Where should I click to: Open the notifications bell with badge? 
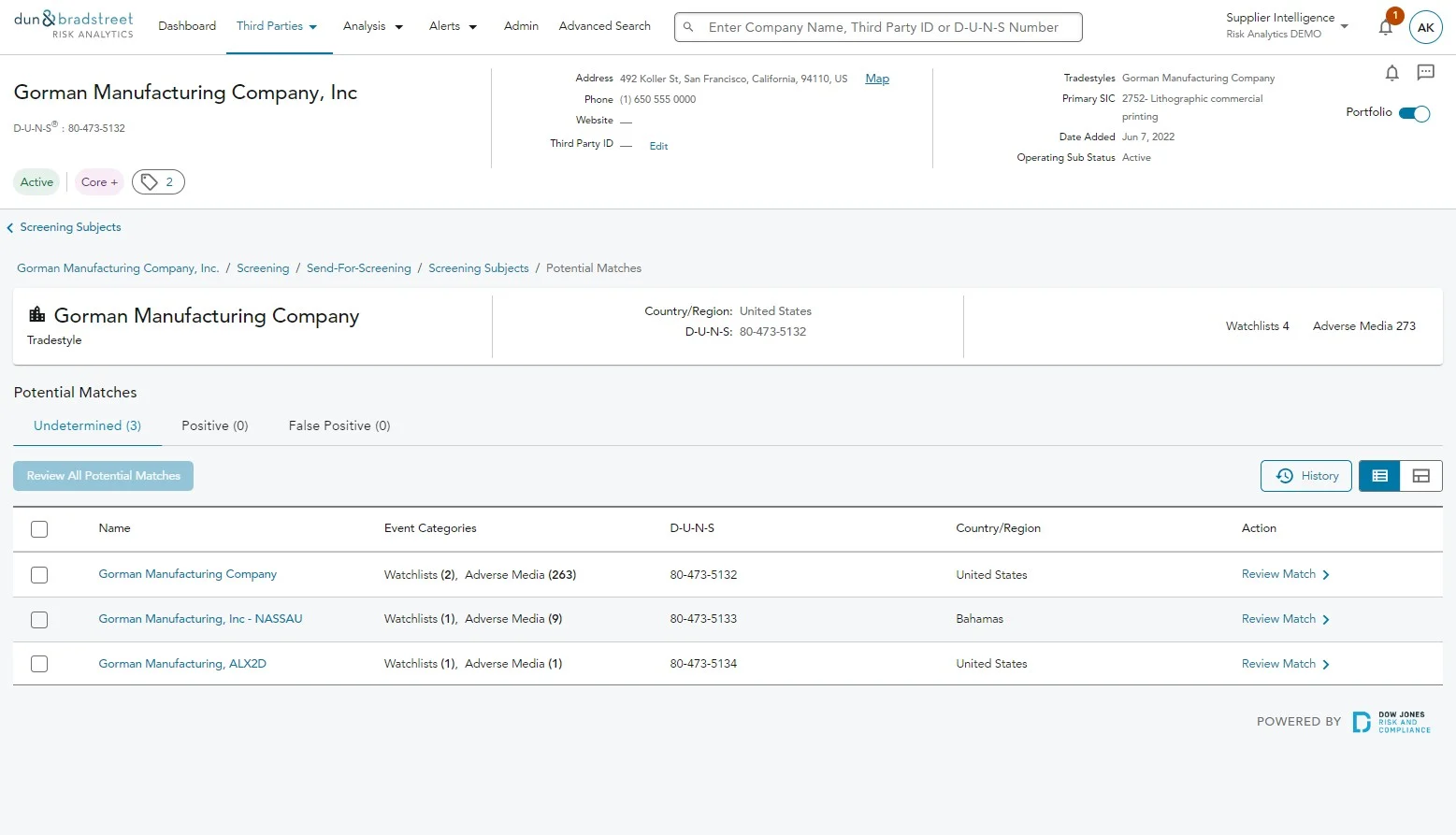tap(1386, 26)
